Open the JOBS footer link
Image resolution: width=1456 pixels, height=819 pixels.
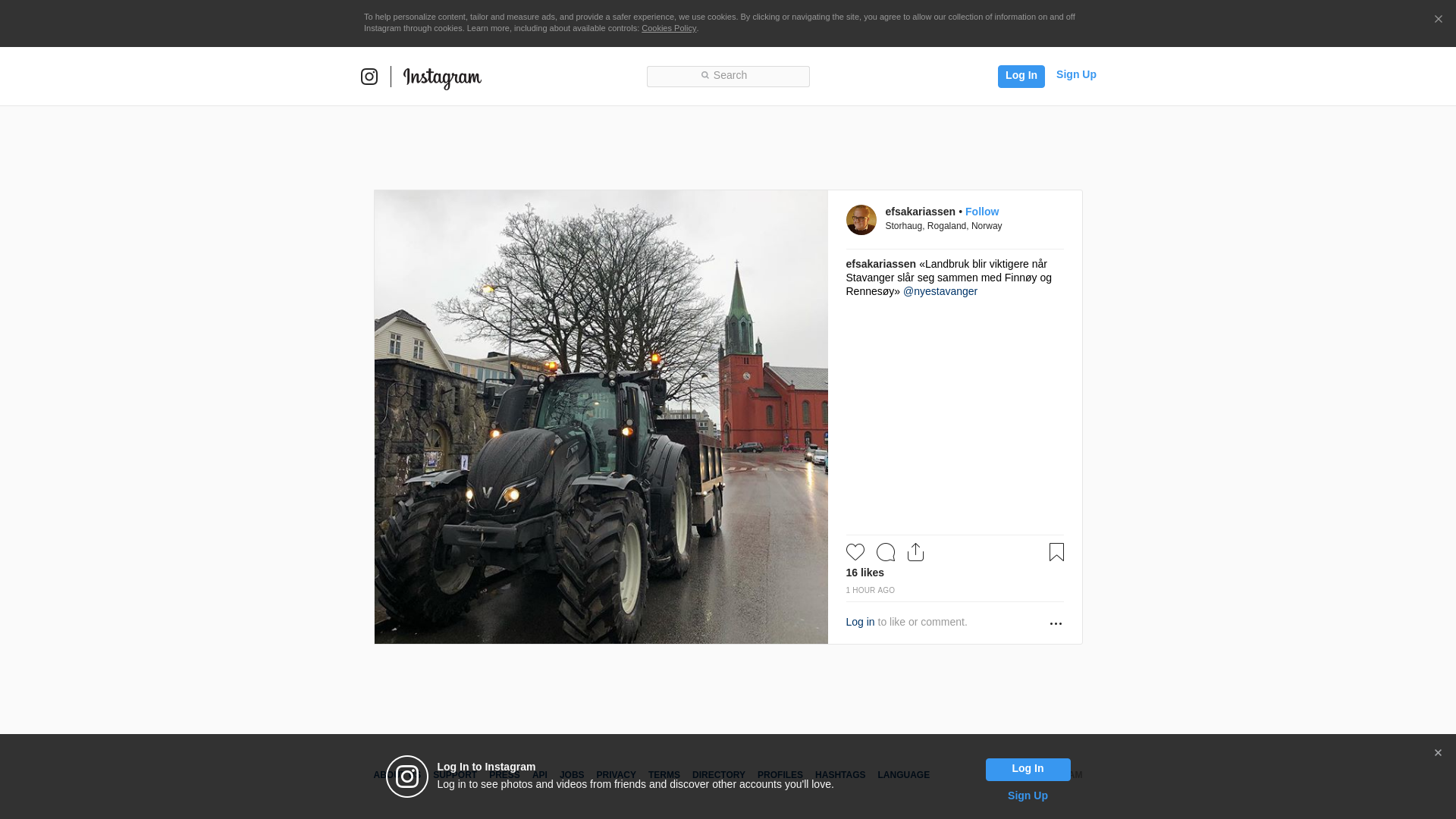point(572,775)
